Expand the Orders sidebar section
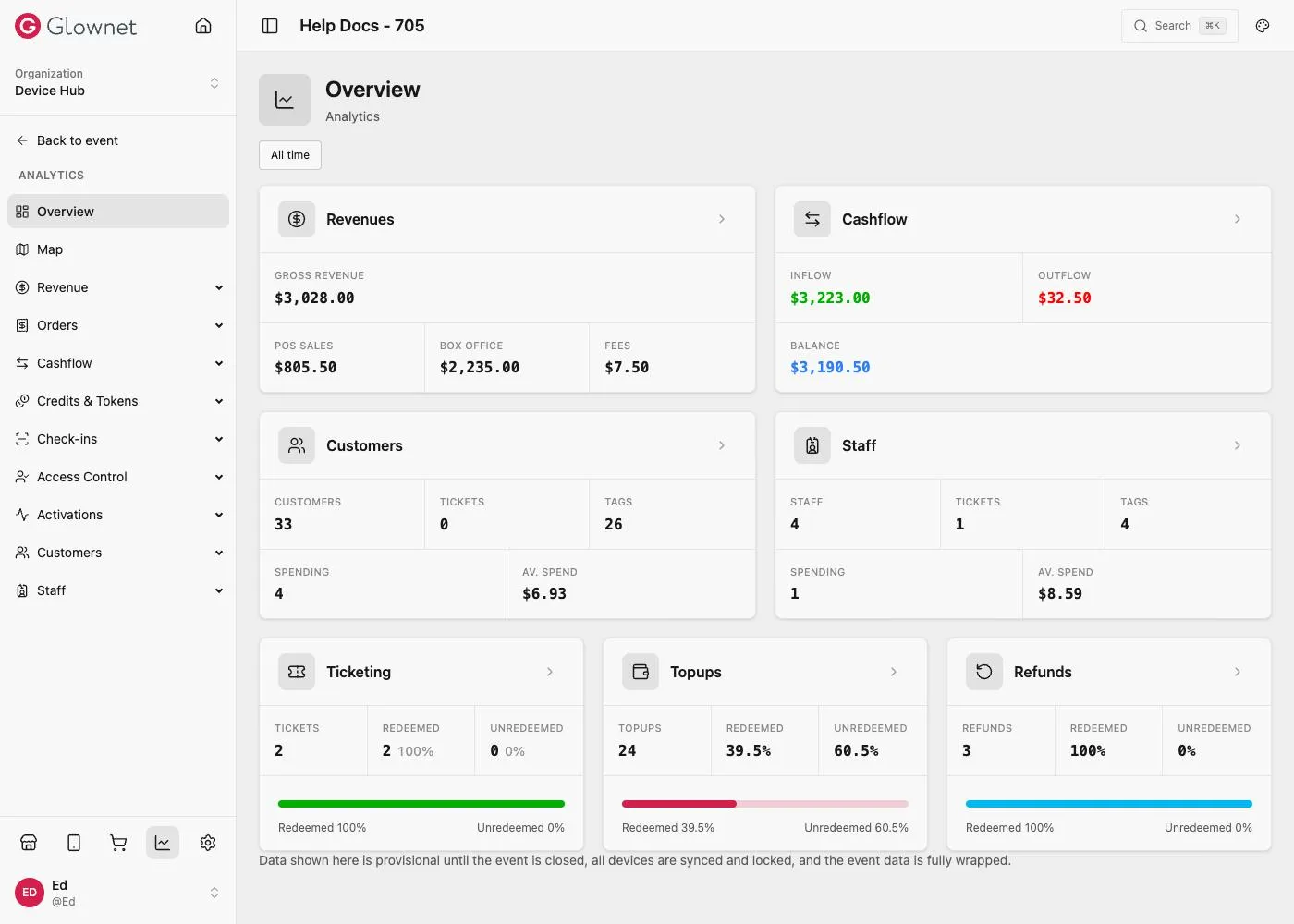The image size is (1294, 924). [x=118, y=325]
